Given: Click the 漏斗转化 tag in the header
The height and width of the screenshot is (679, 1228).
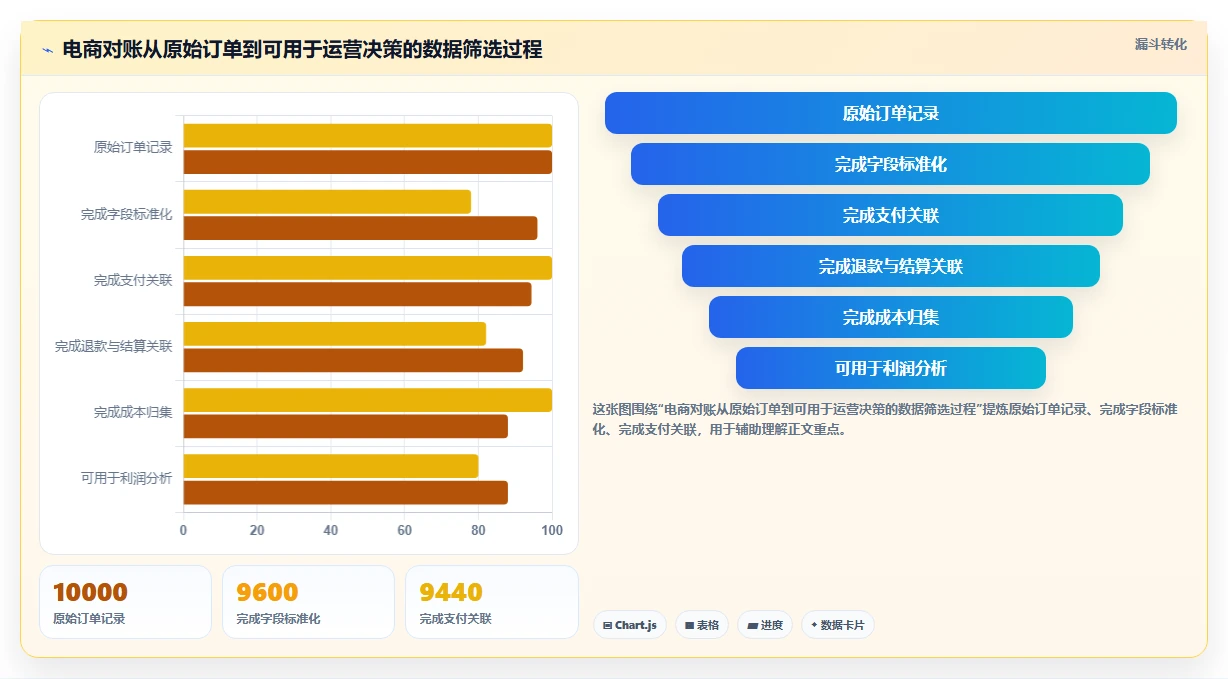Looking at the screenshot, I should point(1160,44).
